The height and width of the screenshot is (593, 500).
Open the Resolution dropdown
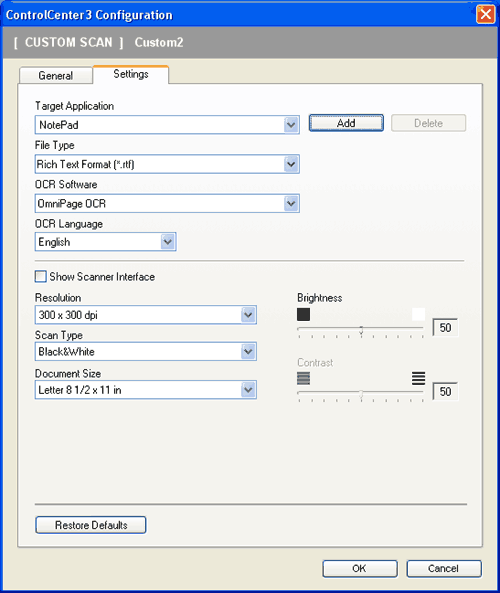(x=248, y=315)
